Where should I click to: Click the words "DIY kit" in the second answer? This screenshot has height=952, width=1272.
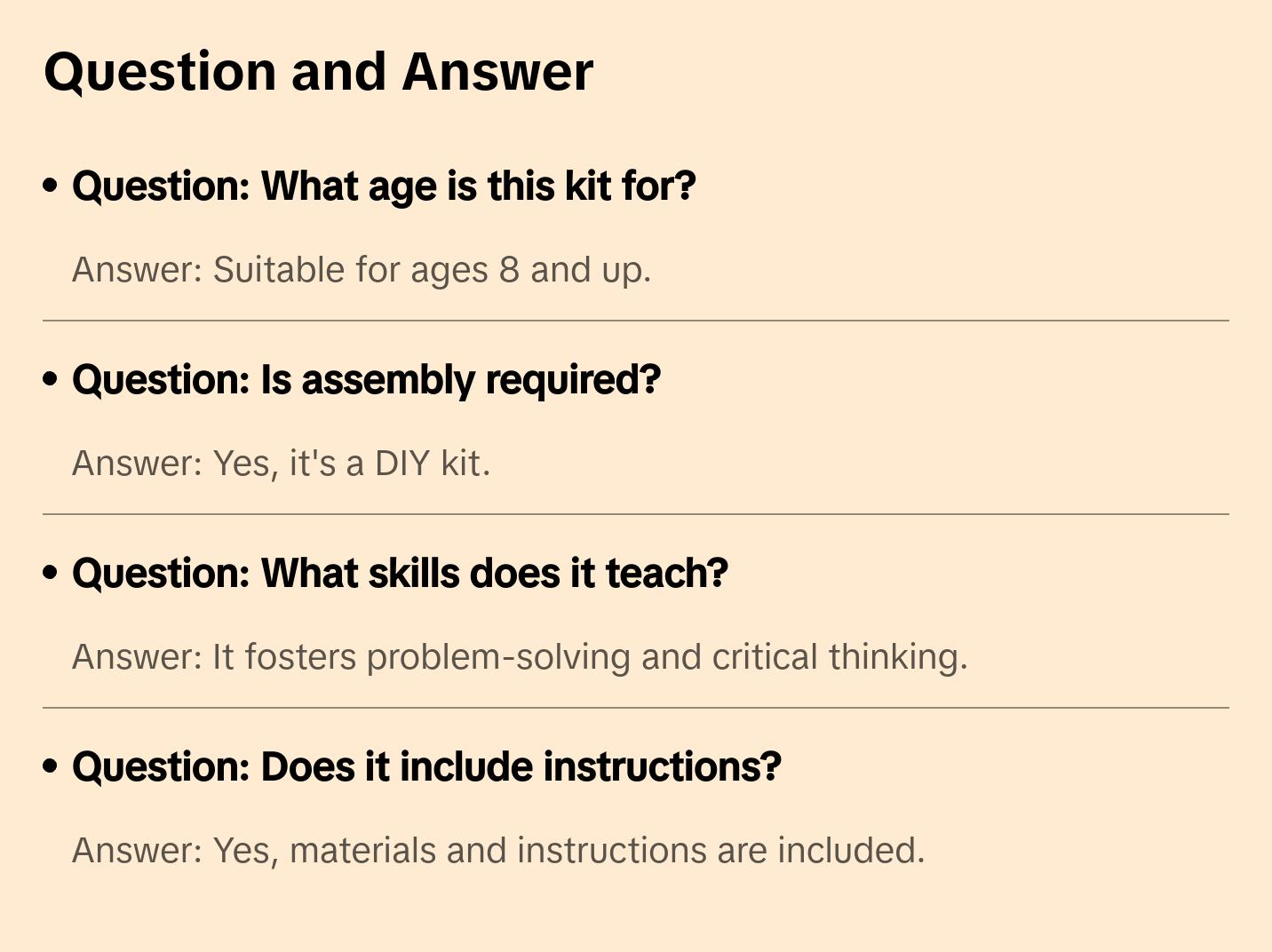pyautogui.click(x=432, y=464)
